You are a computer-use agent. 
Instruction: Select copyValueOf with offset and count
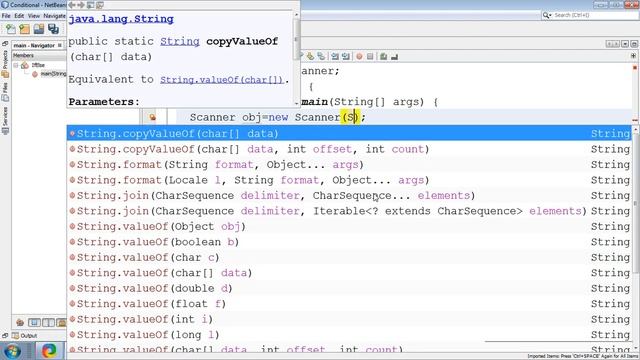point(349,149)
